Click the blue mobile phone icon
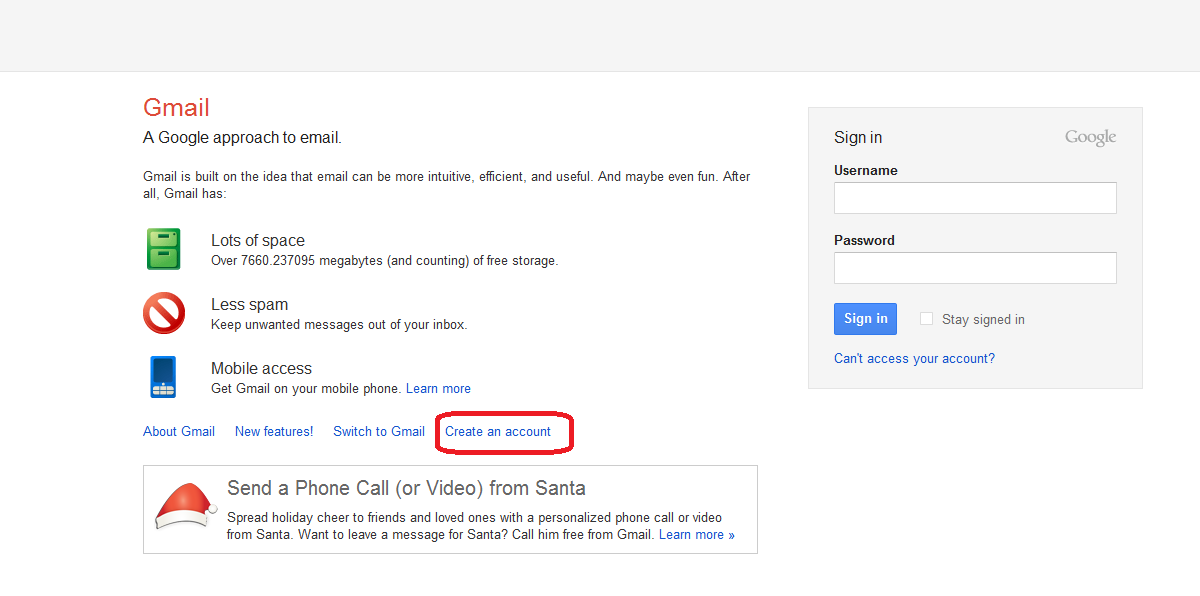The image size is (1200, 596). pos(163,377)
